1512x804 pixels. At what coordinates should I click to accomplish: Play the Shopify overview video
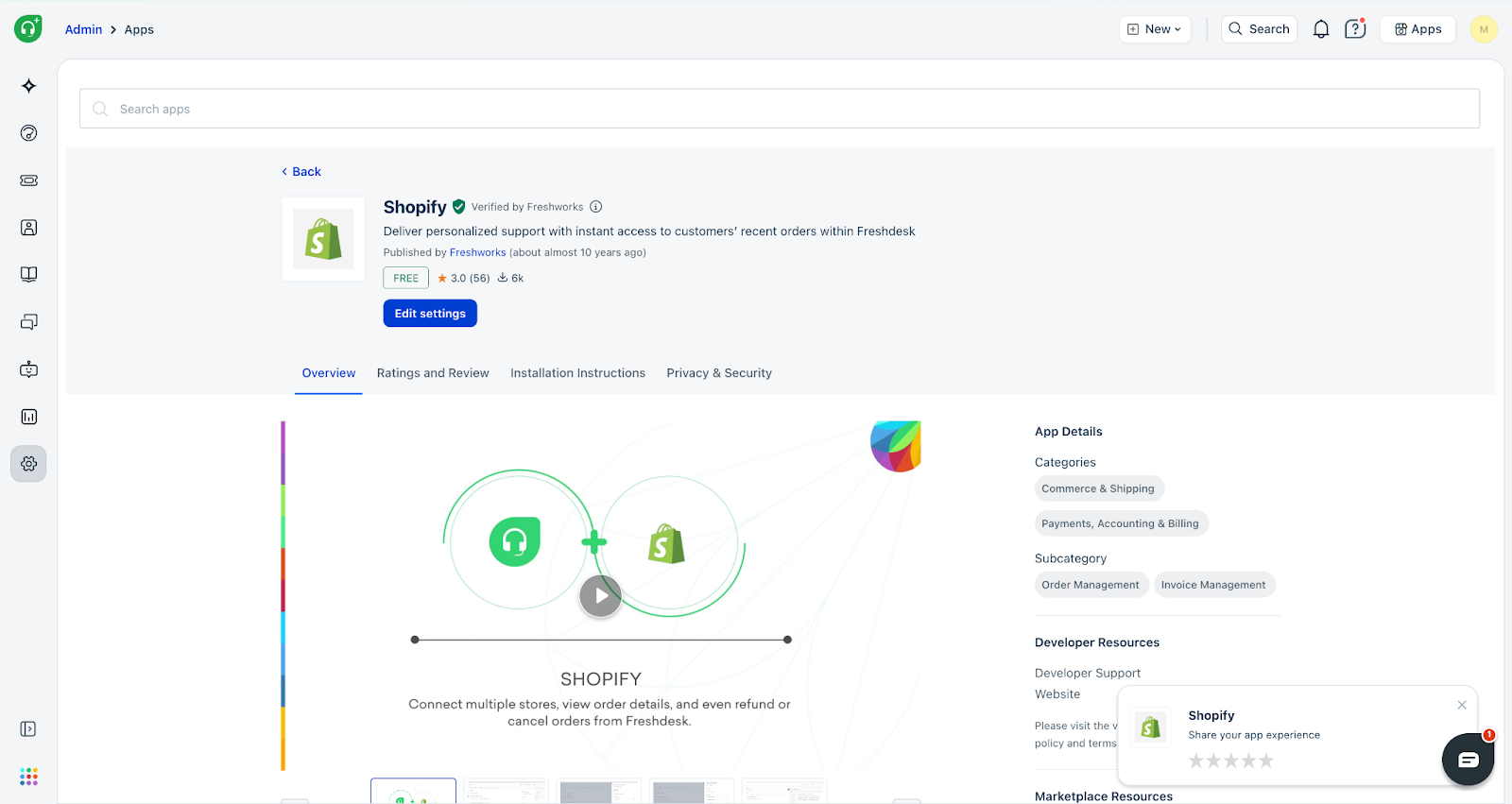pos(600,596)
